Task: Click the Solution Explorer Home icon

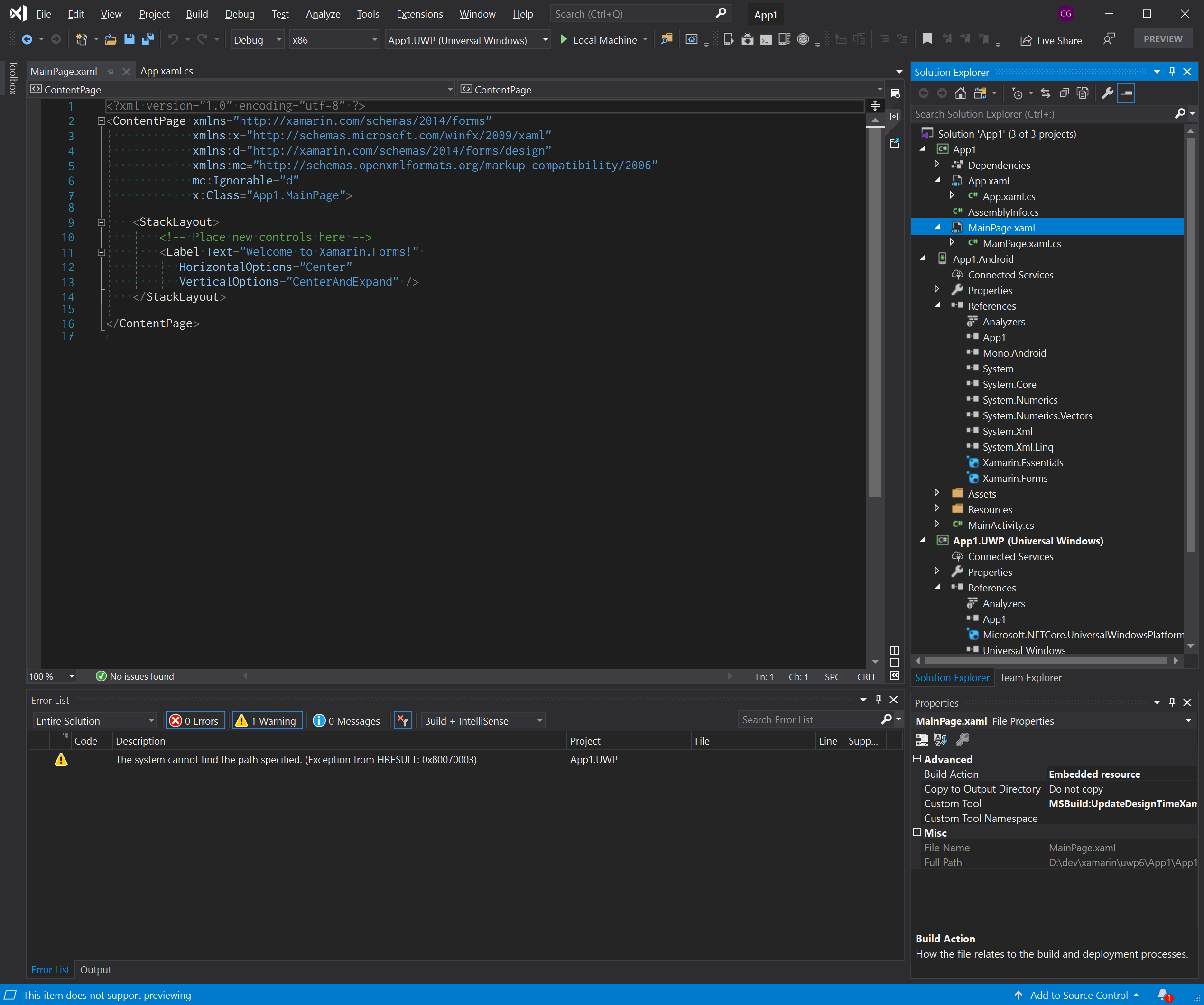Action: point(960,93)
